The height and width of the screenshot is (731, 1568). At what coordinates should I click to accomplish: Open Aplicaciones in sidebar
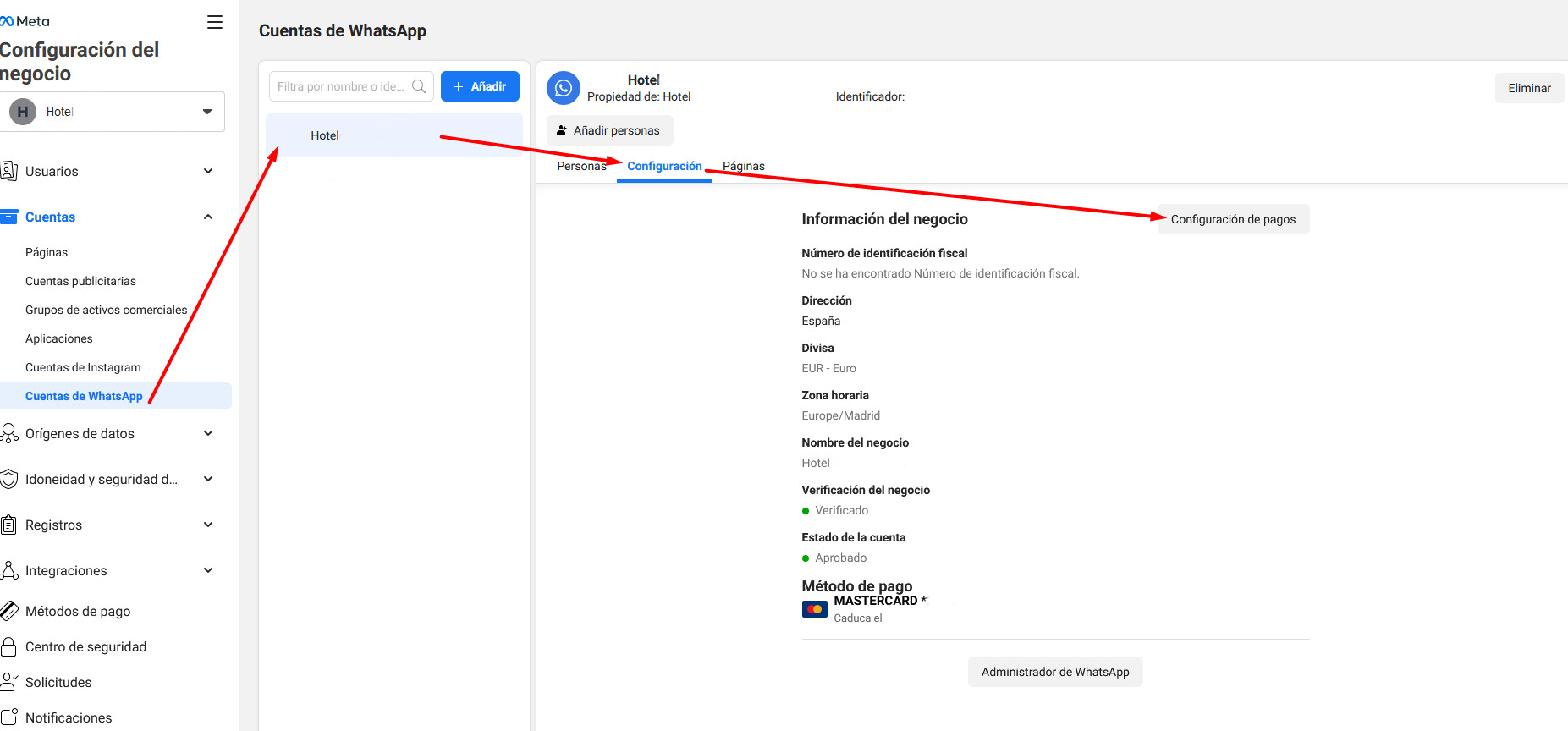(x=59, y=338)
